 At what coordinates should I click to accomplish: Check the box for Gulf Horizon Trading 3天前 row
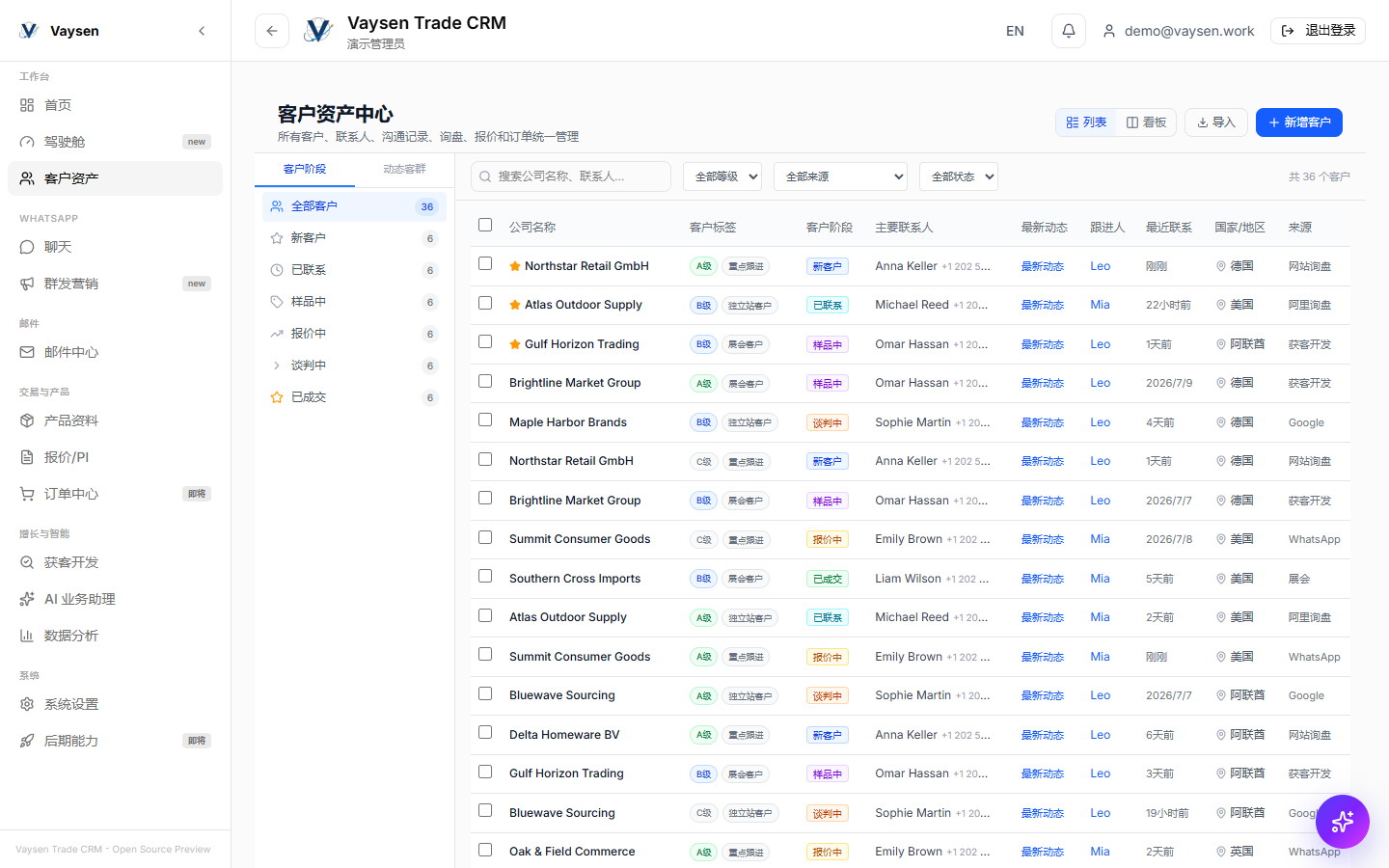coord(485,772)
